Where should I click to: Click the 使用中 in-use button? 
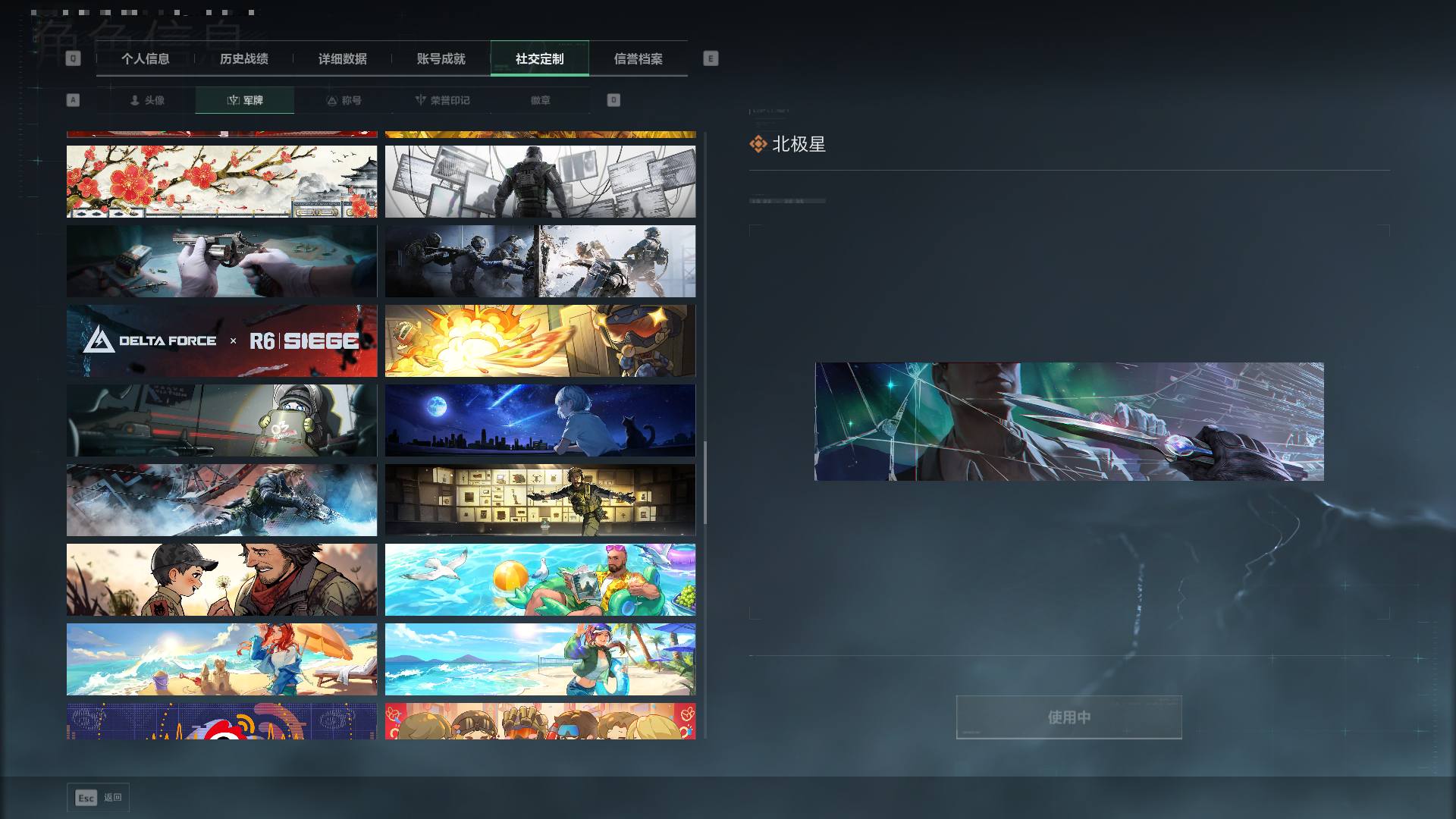coord(1068,717)
